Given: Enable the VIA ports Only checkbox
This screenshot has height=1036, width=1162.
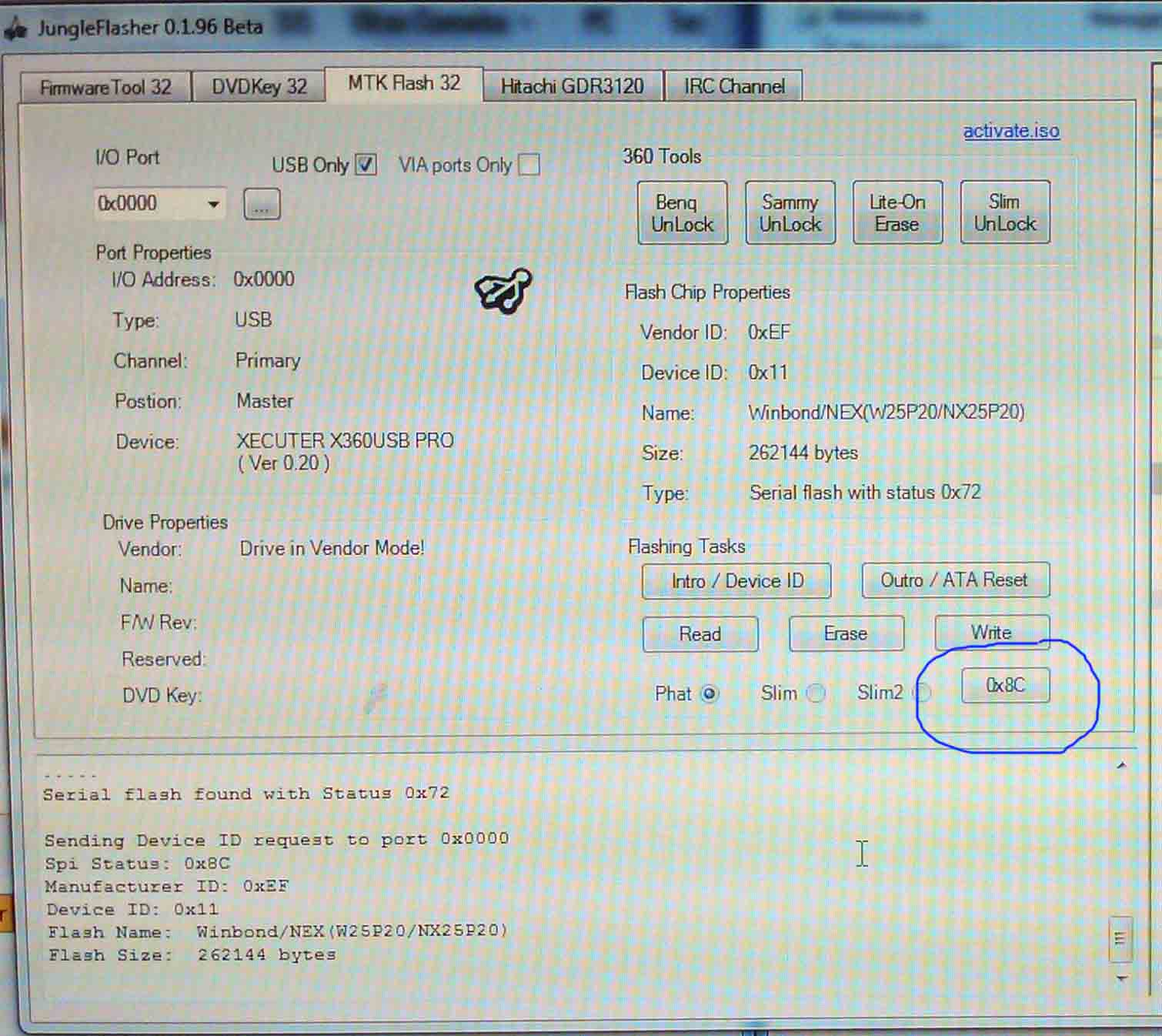Looking at the screenshot, I should click(x=529, y=164).
